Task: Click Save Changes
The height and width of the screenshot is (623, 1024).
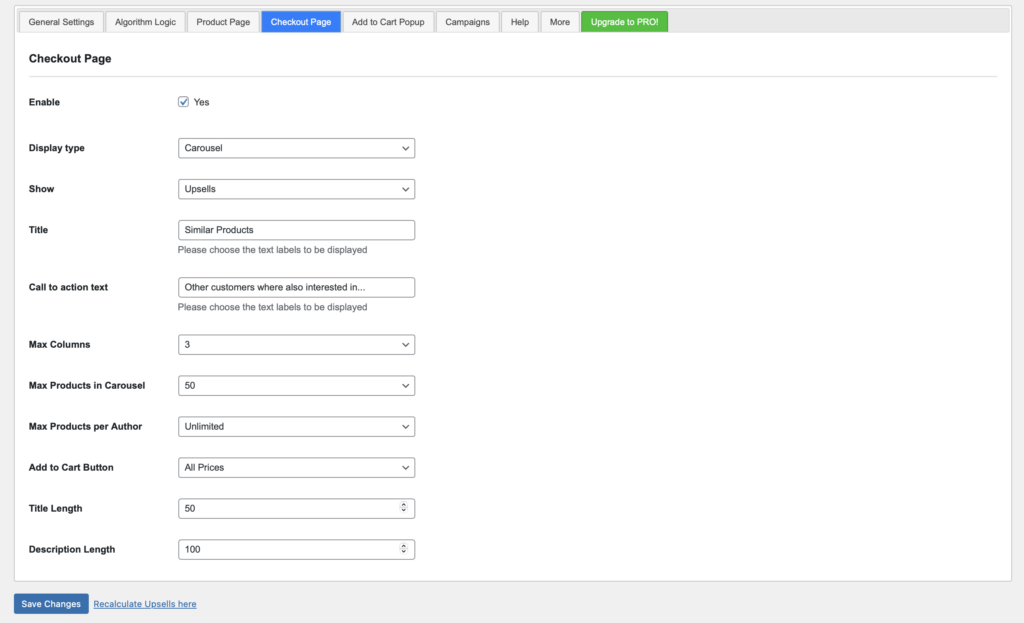Action: (x=50, y=603)
